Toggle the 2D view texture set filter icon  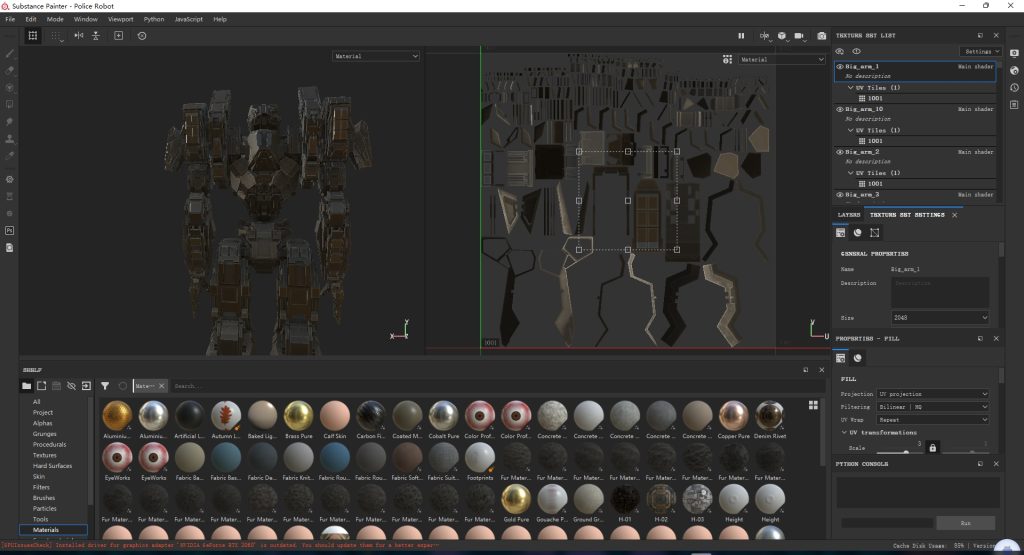(x=727, y=59)
